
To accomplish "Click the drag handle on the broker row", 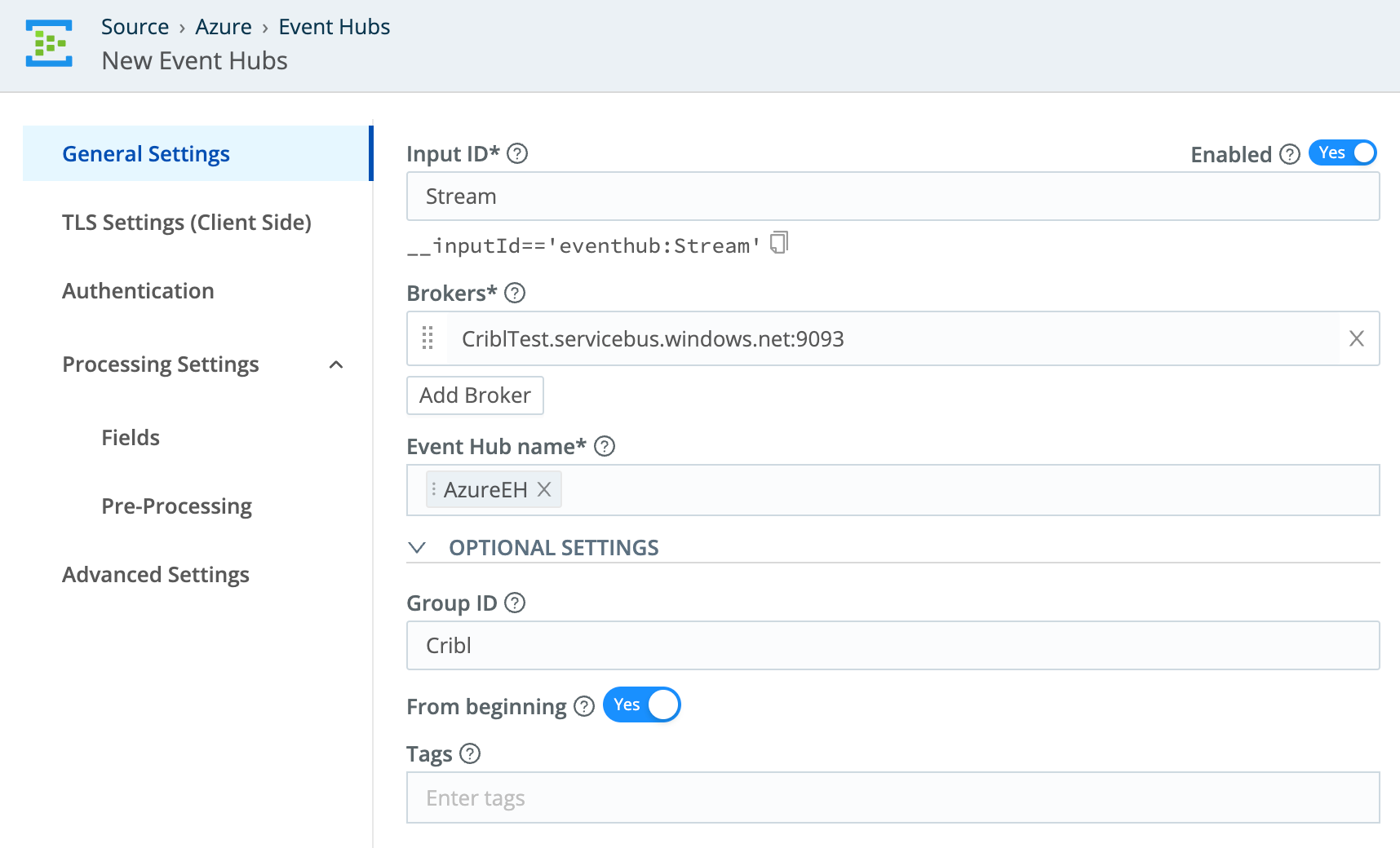I will pyautogui.click(x=428, y=338).
